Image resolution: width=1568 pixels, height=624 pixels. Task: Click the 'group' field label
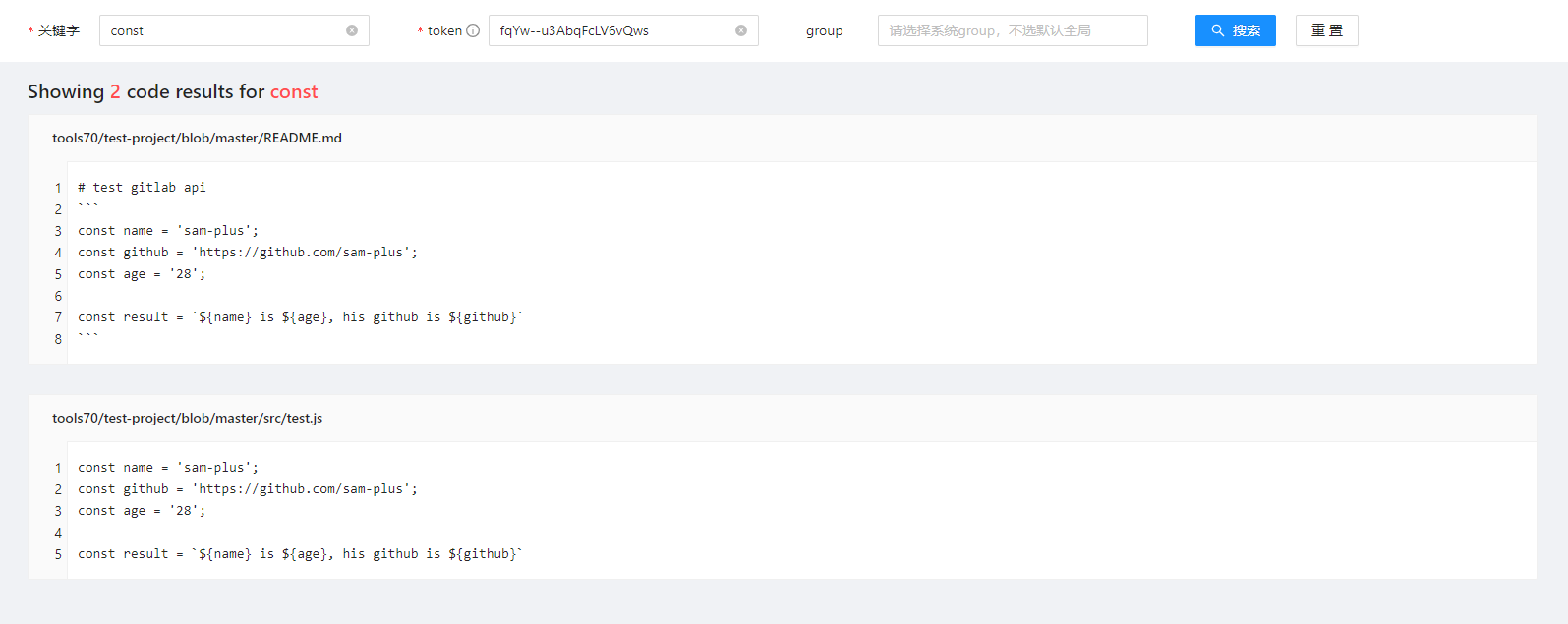coord(824,30)
